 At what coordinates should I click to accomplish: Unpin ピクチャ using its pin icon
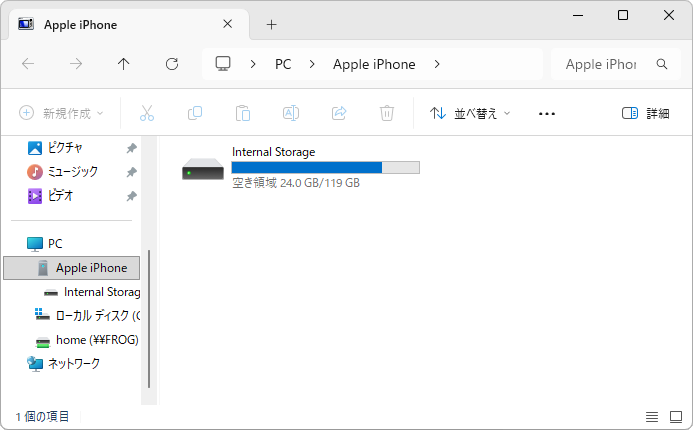pos(131,148)
